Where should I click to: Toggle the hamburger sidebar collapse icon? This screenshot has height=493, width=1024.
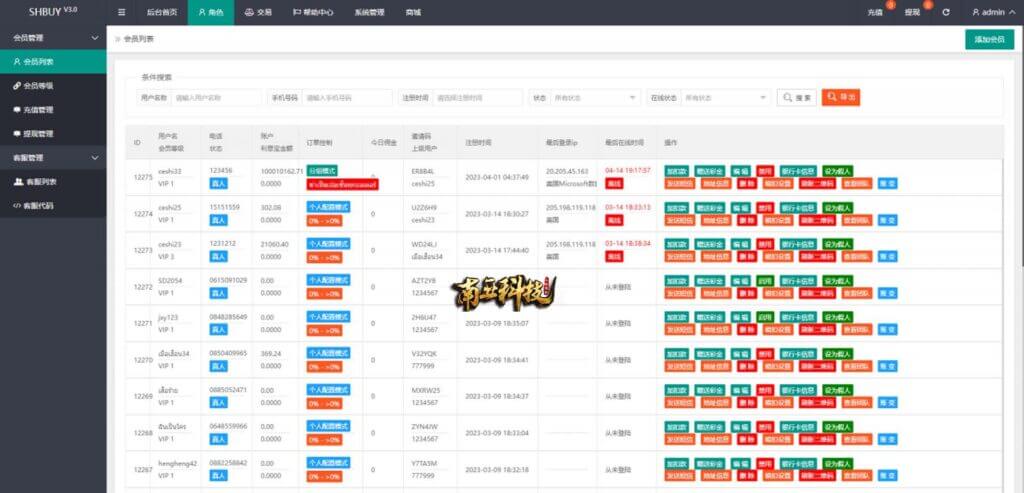click(121, 12)
